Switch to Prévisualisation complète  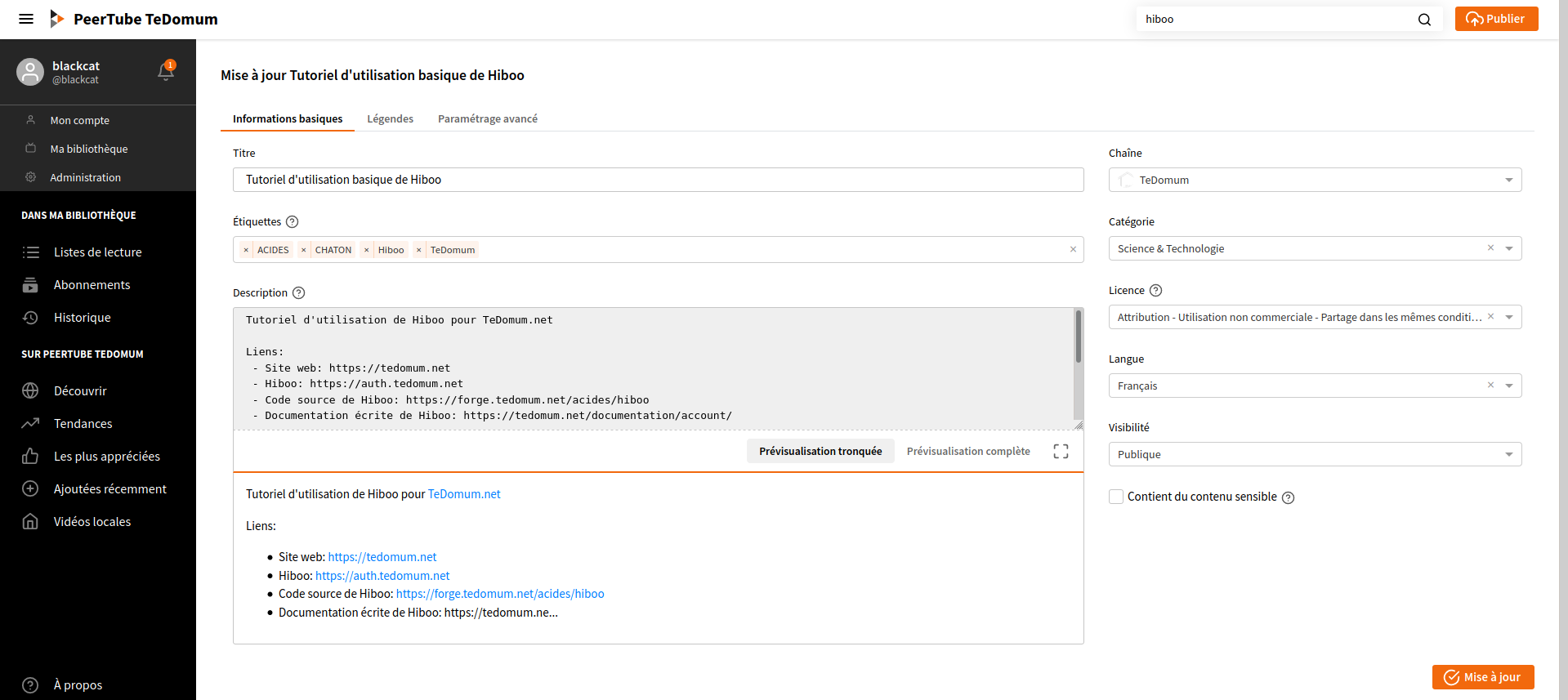click(968, 452)
